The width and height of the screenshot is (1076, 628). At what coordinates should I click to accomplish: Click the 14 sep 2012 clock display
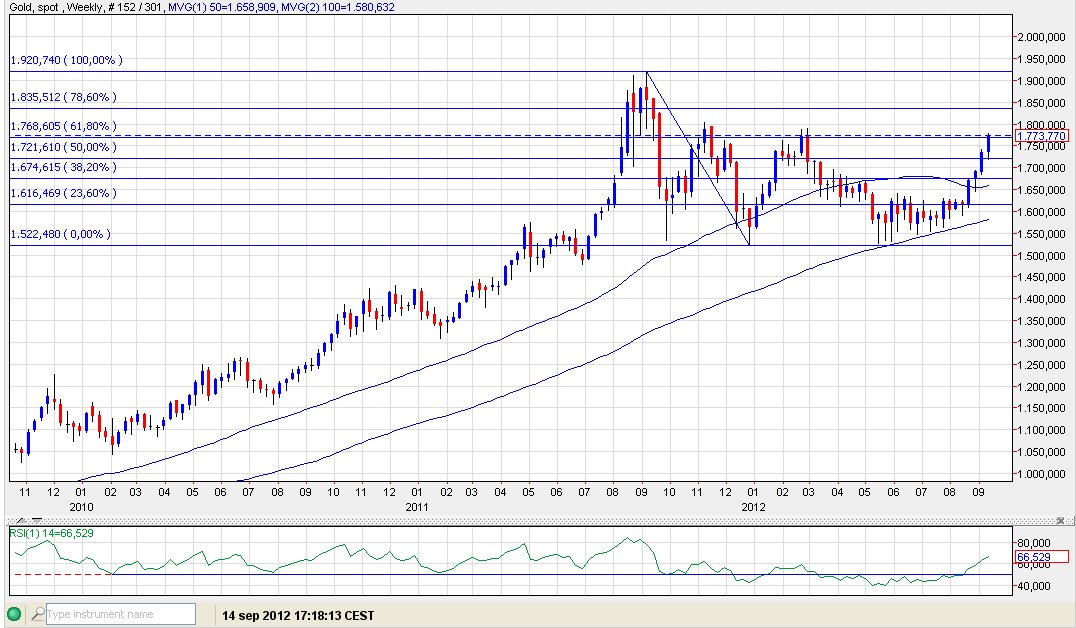coord(299,615)
